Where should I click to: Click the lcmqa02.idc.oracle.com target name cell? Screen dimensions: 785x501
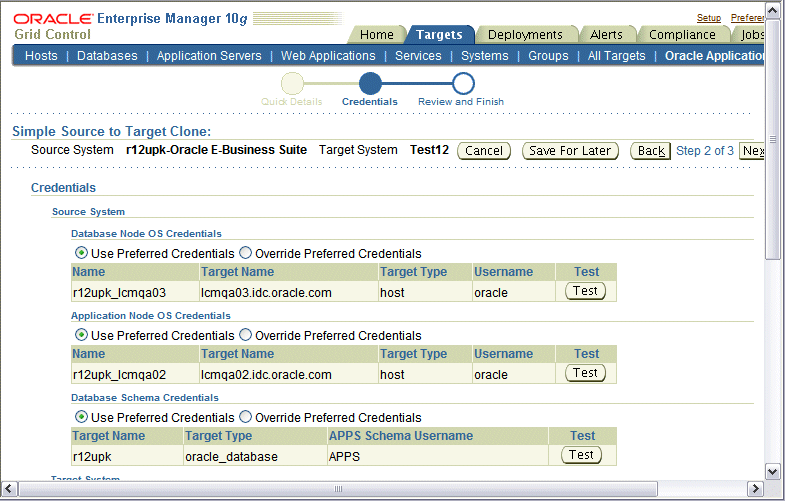coord(289,374)
